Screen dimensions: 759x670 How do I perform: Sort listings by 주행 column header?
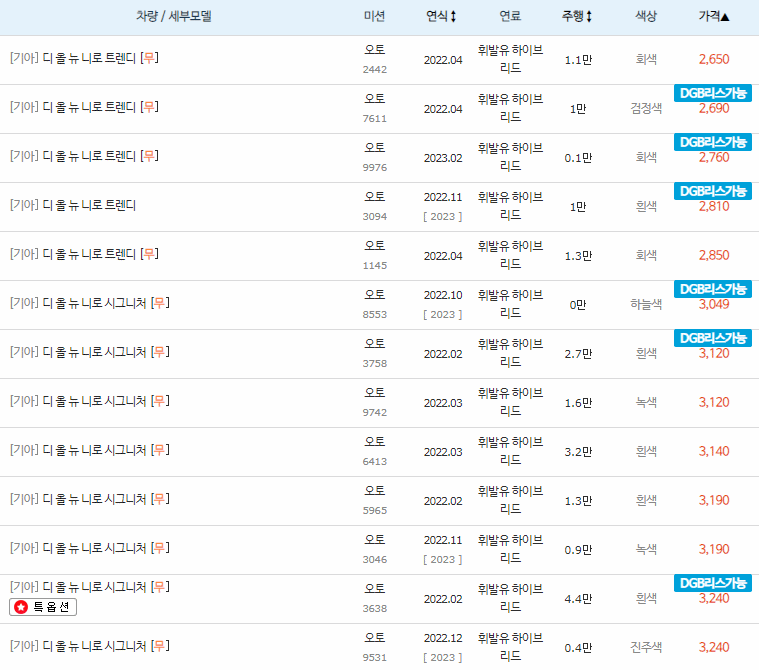coord(577,16)
